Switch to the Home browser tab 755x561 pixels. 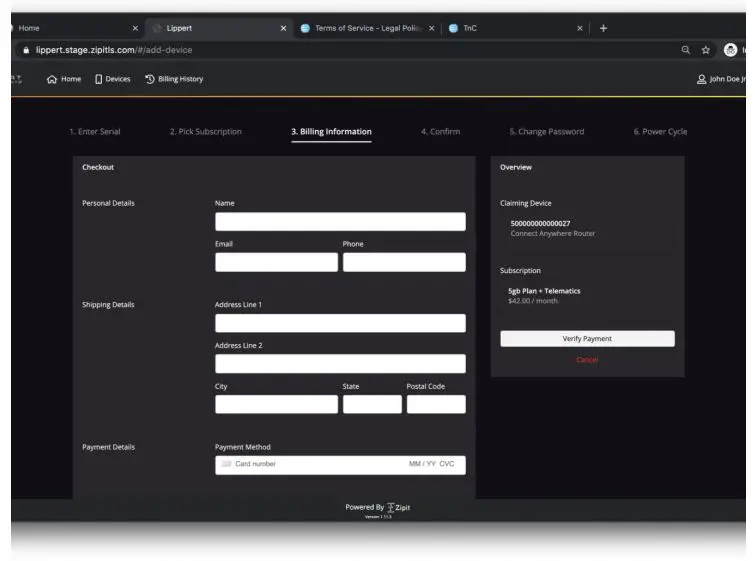click(x=72, y=28)
